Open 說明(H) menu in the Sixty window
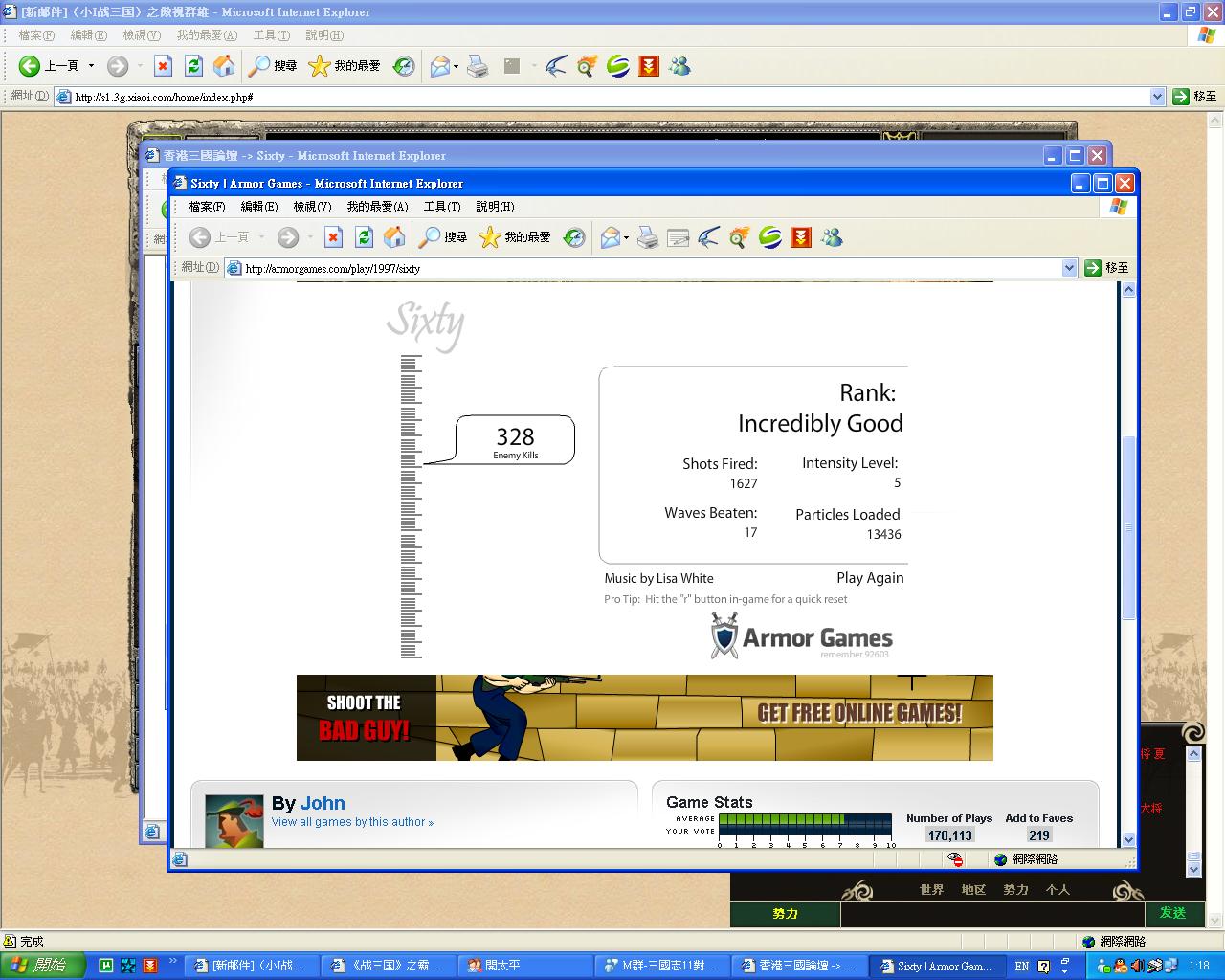The height and width of the screenshot is (980, 1225). [495, 207]
